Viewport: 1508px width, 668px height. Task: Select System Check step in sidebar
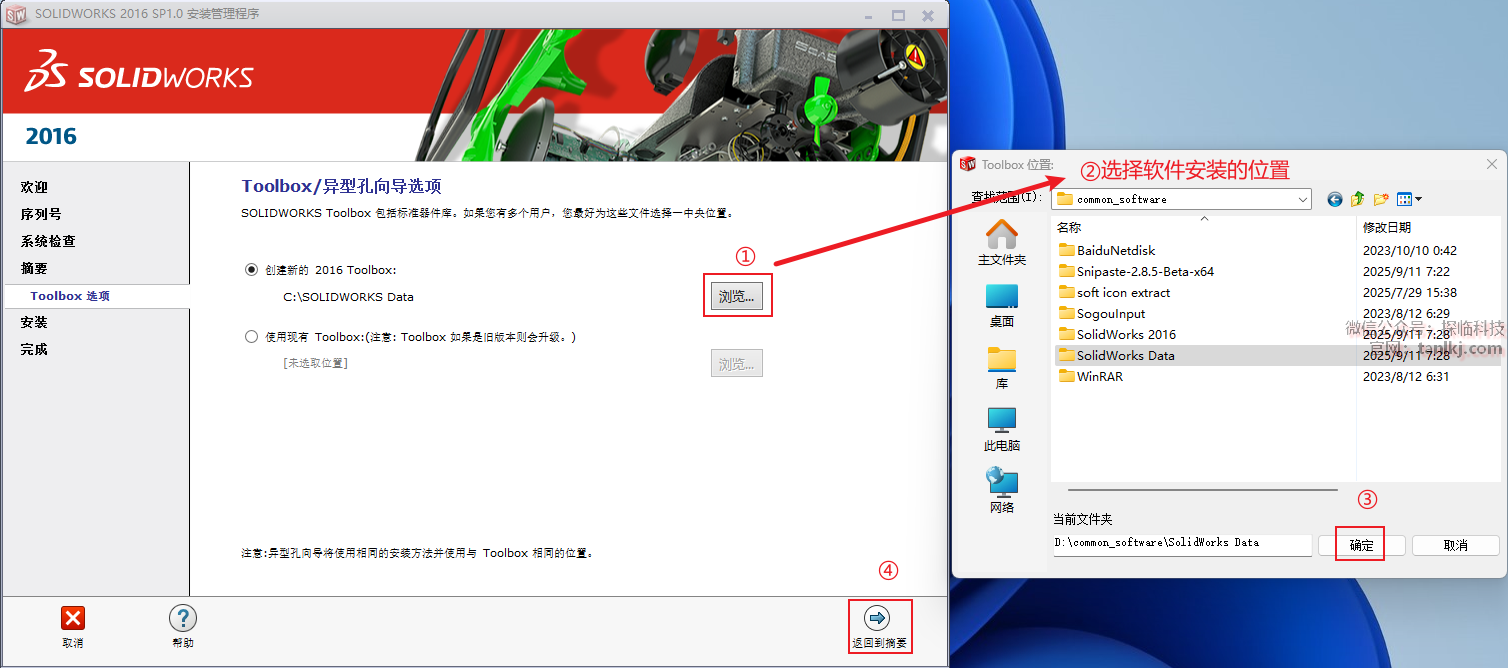pyautogui.click(x=48, y=241)
